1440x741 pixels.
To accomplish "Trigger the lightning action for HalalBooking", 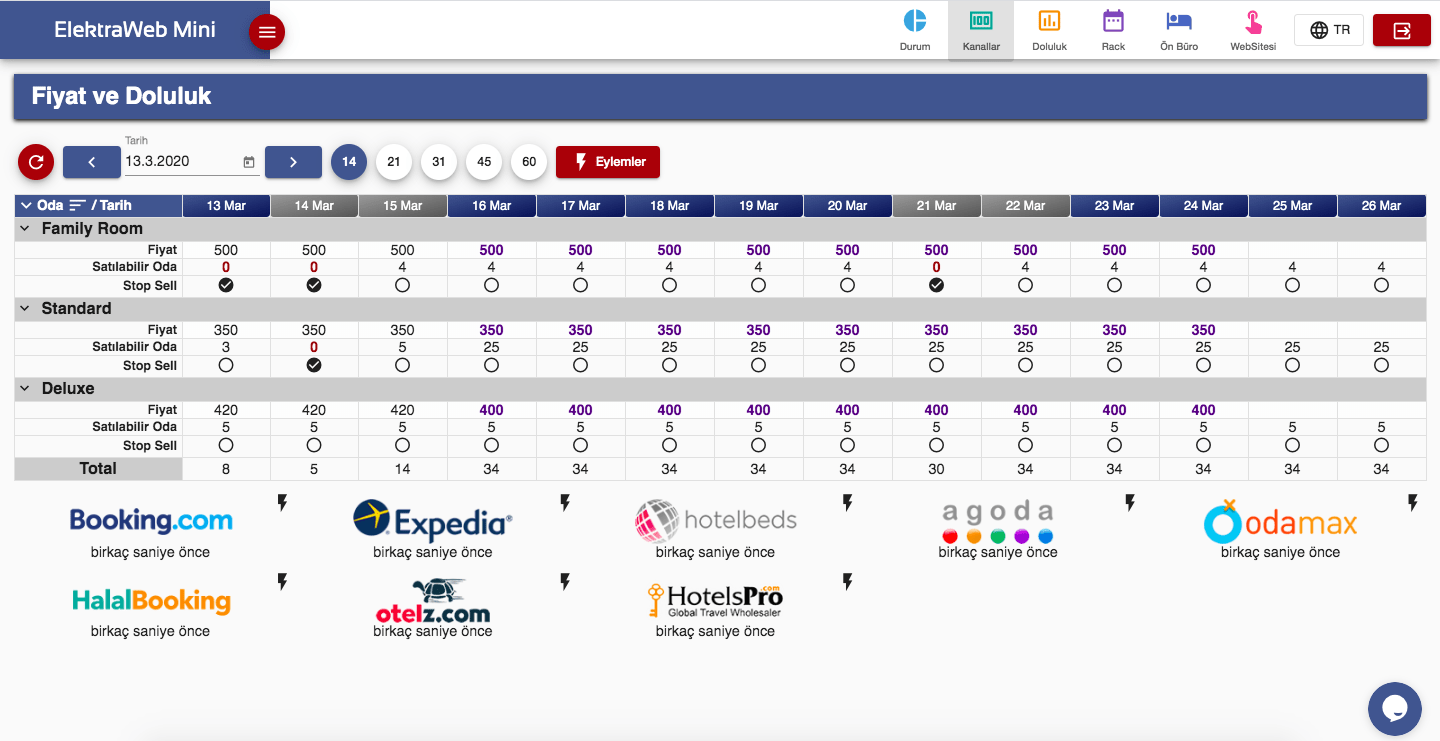I will pos(282,581).
